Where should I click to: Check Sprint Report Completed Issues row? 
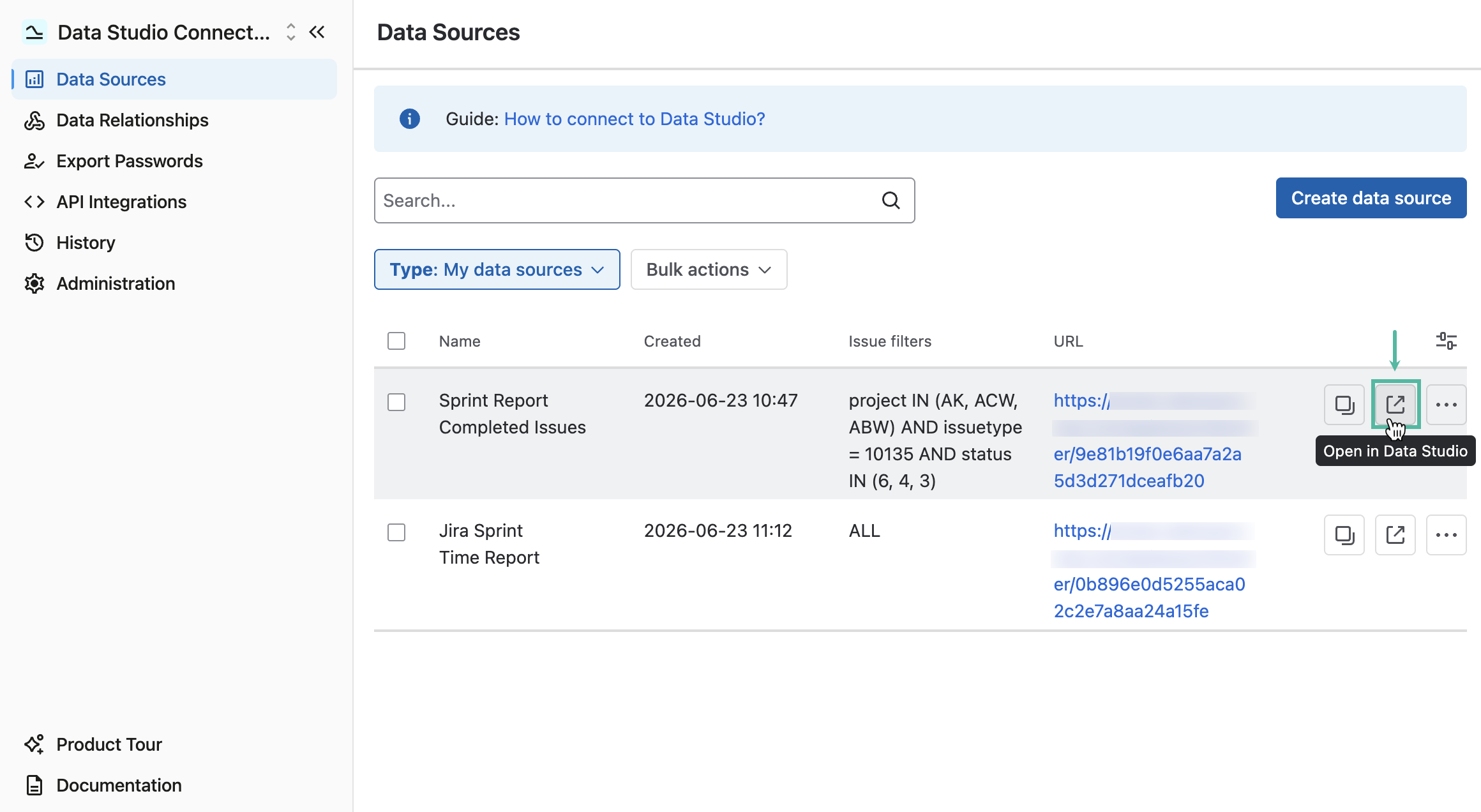click(x=396, y=402)
